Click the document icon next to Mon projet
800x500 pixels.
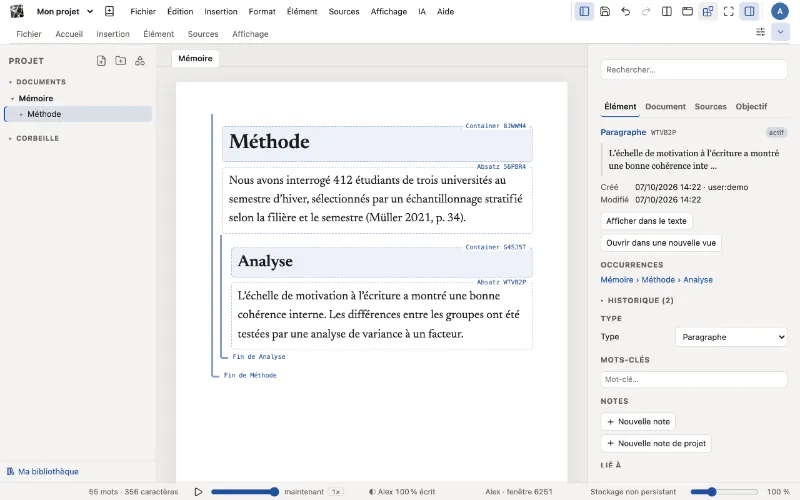[109, 11]
